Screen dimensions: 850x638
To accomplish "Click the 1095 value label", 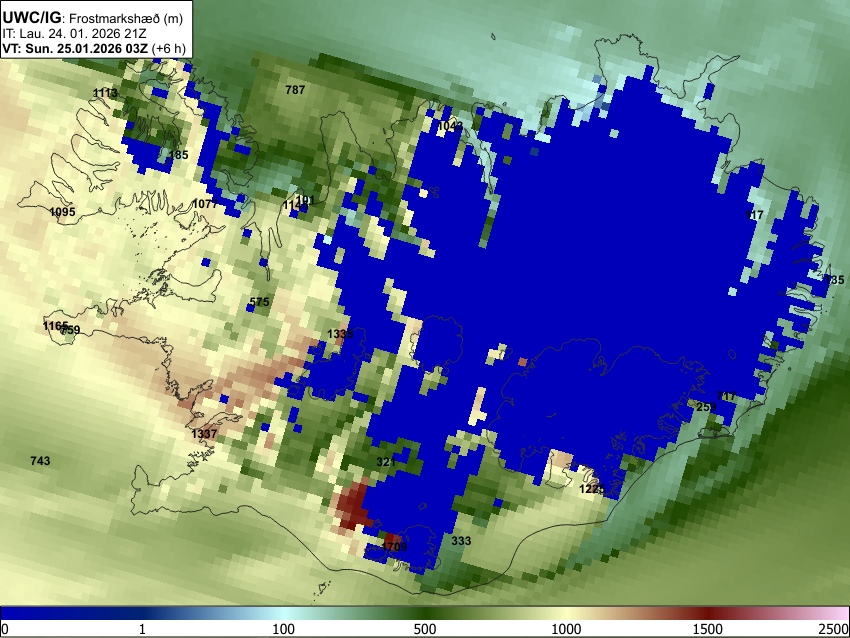I will (62, 212).
